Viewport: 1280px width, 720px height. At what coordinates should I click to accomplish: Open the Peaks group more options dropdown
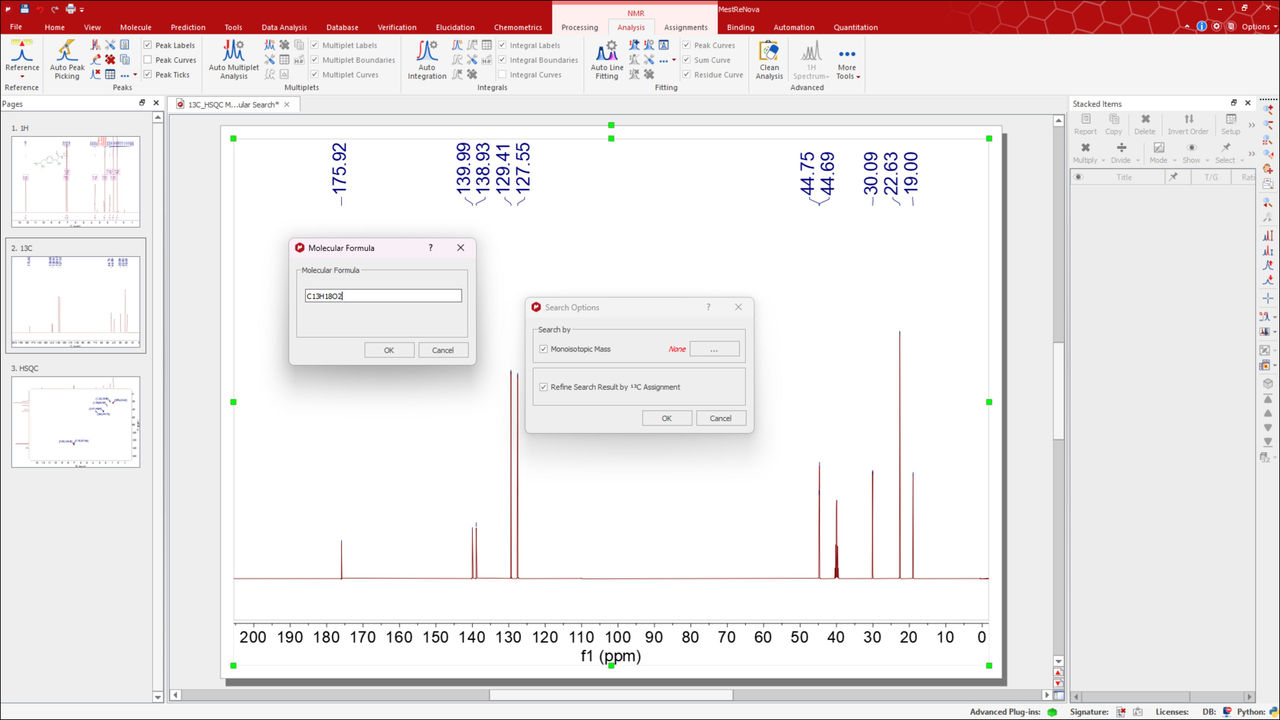128,74
